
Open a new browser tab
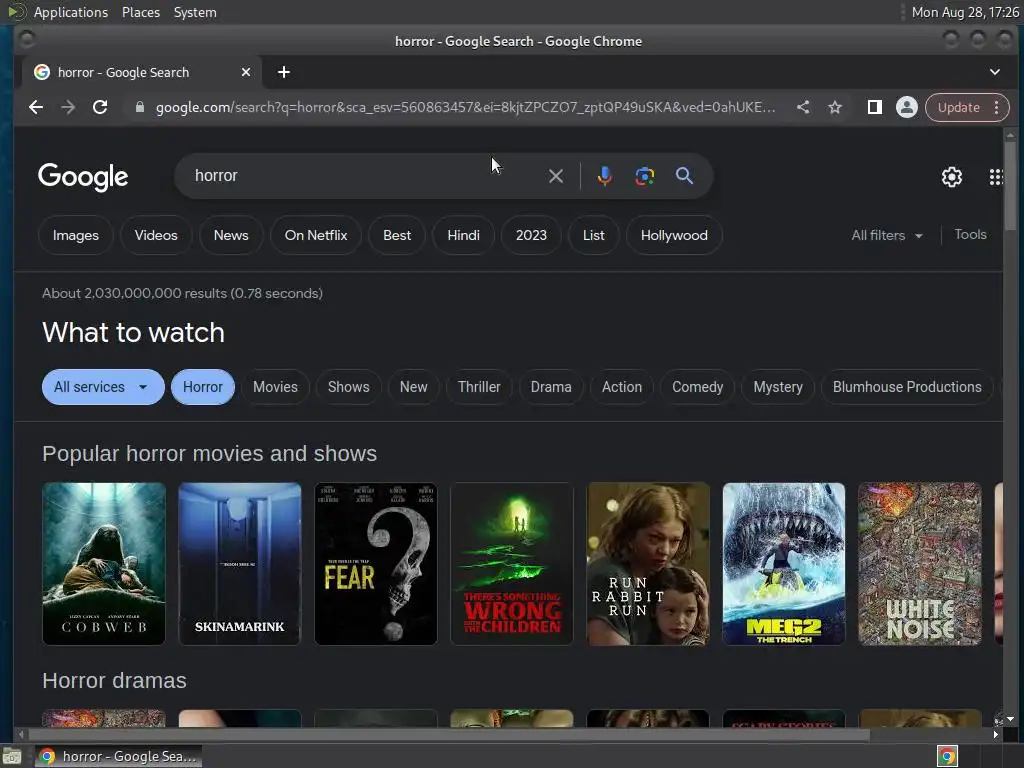pyautogui.click(x=283, y=72)
